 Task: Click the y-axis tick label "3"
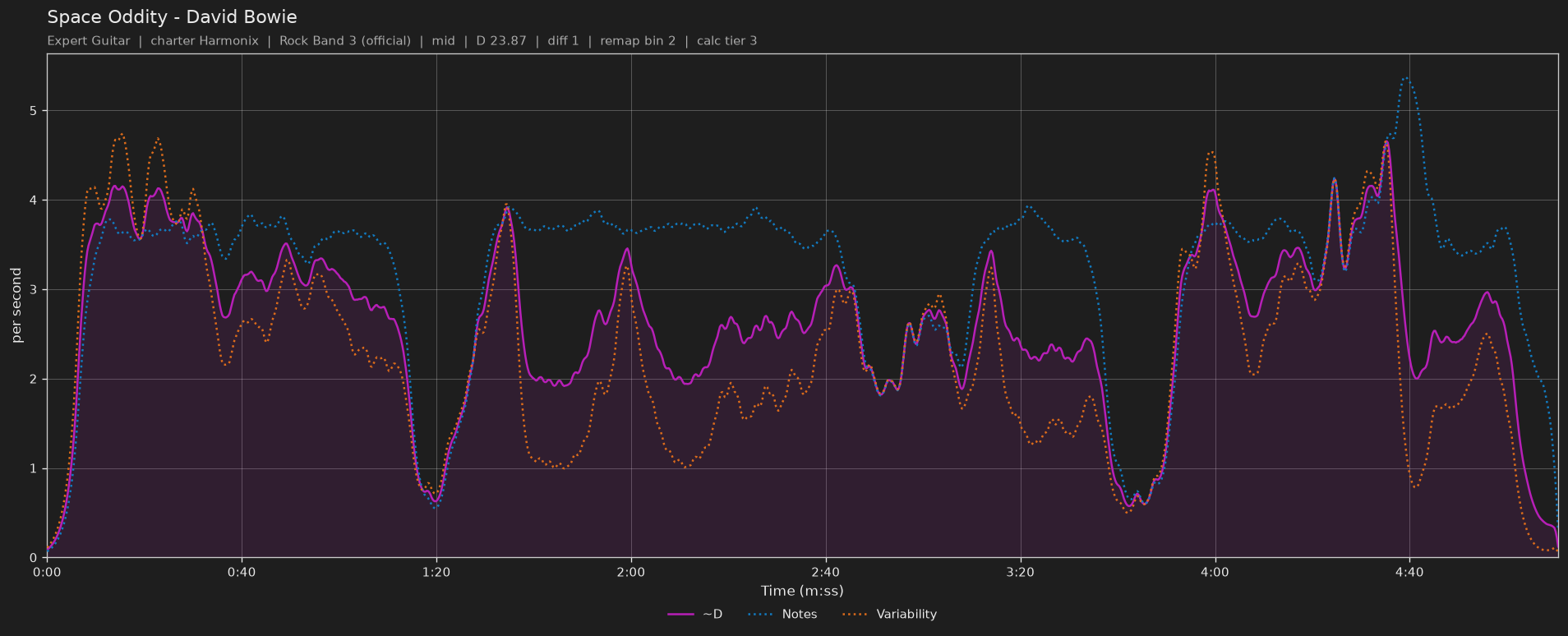[x=35, y=290]
